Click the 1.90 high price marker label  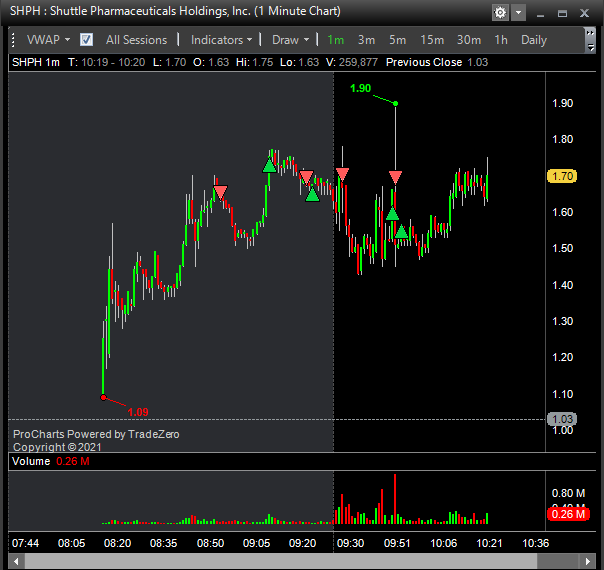point(361,89)
